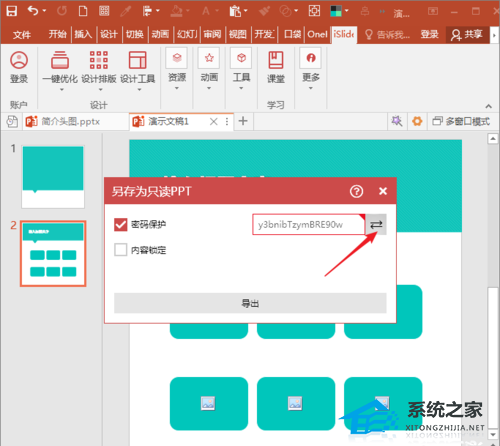Switch to the 插入 ribbon tab
The width and height of the screenshot is (500, 446).
pos(83,34)
